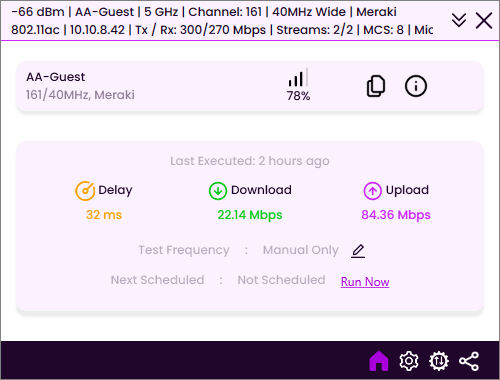Image resolution: width=500 pixels, height=380 pixels.
Task: Open the settings gear icon
Action: click(x=409, y=361)
